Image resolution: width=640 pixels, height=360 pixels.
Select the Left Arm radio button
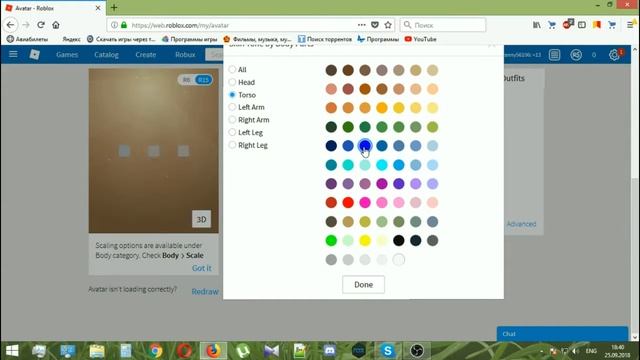(232, 107)
